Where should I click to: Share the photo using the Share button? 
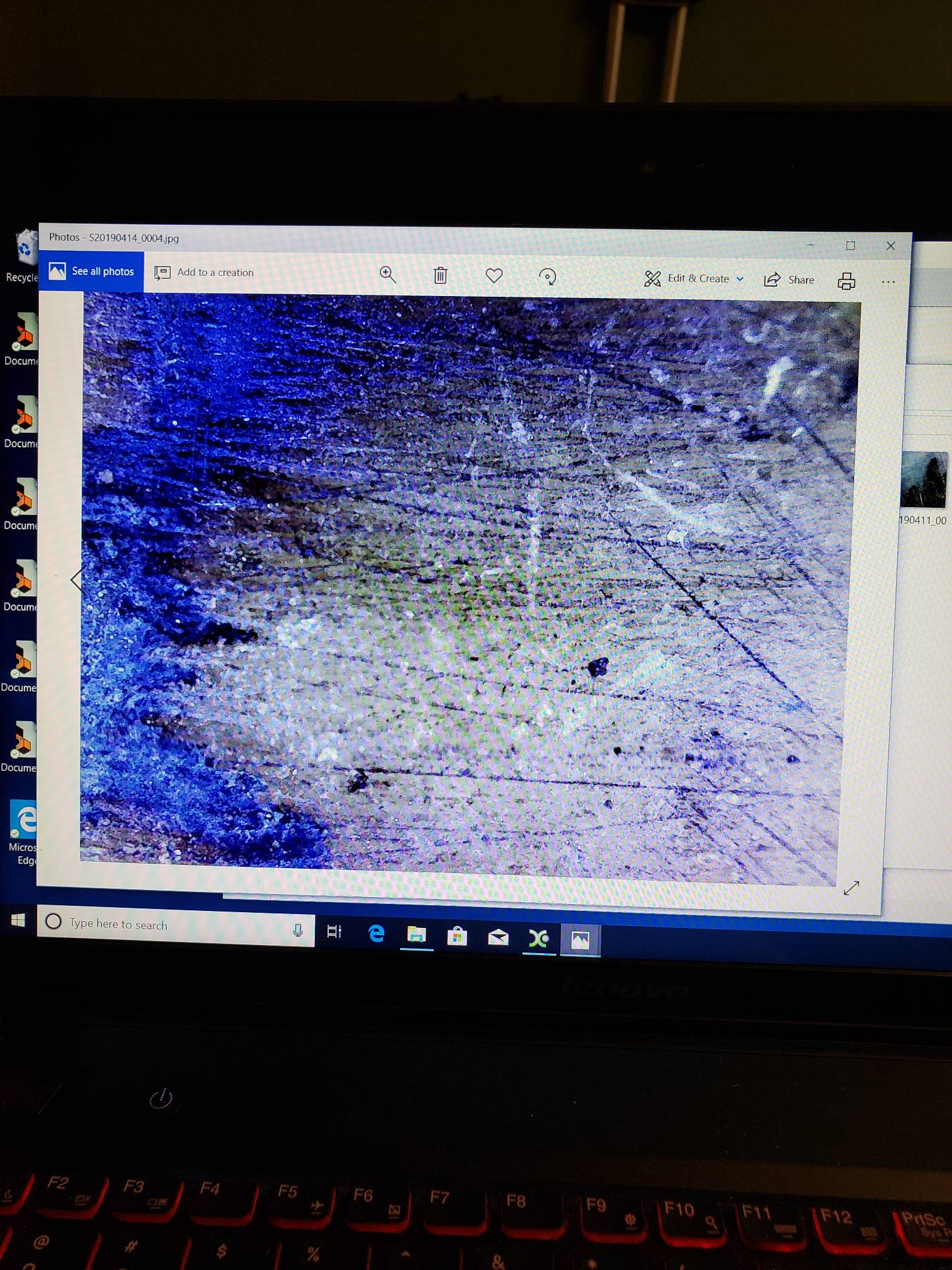pyautogui.click(x=789, y=280)
